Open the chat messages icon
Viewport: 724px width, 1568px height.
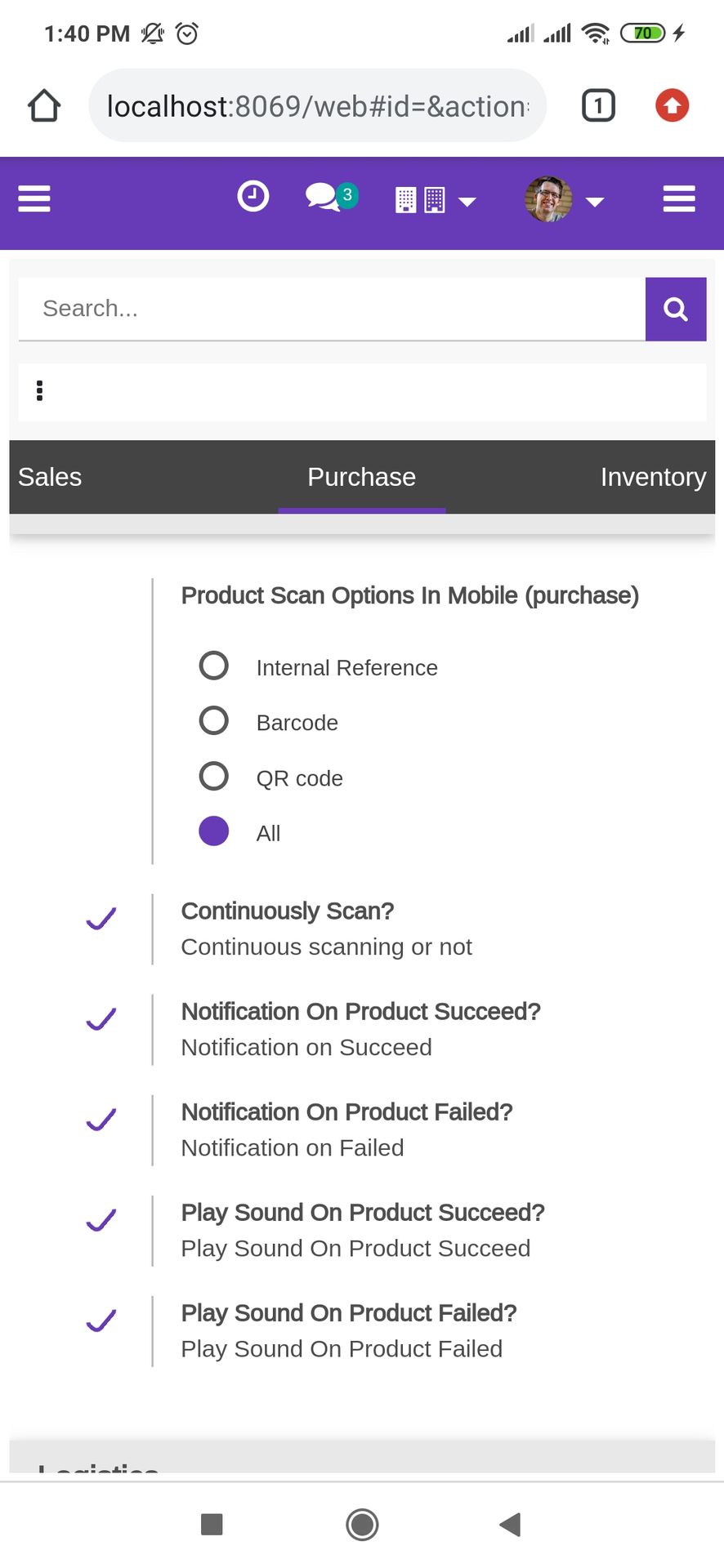pos(330,197)
